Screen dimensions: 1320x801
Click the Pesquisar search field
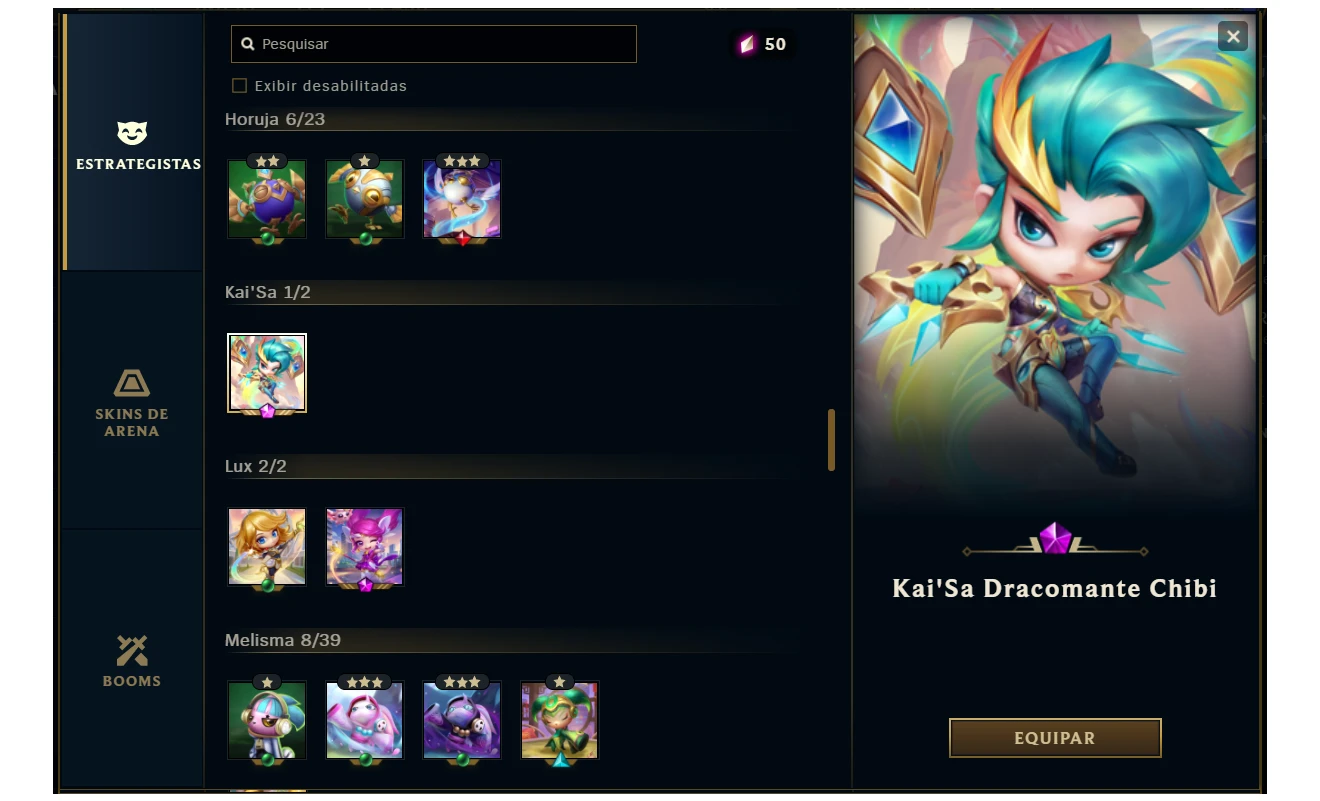[x=434, y=44]
